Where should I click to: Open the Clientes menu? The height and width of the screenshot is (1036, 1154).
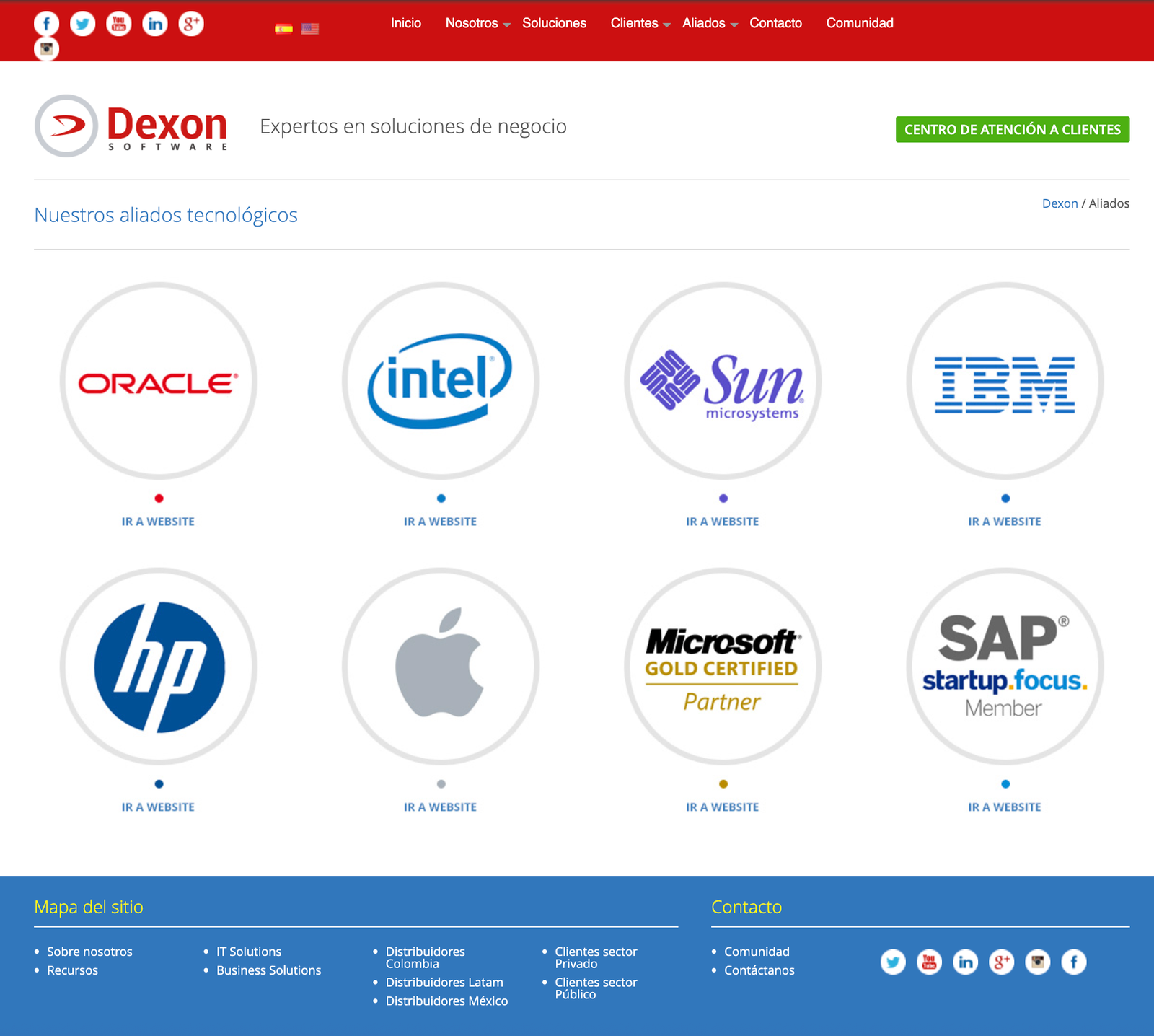click(634, 23)
